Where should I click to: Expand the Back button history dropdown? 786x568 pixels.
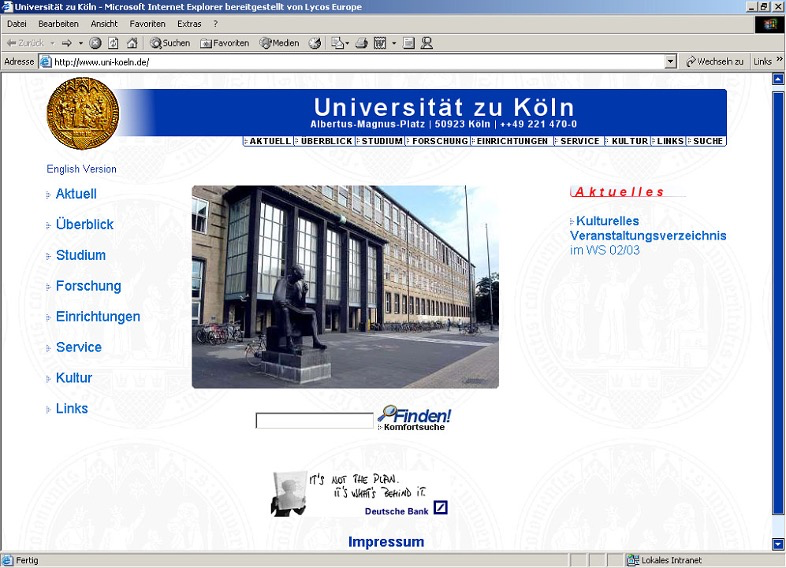coord(52,43)
